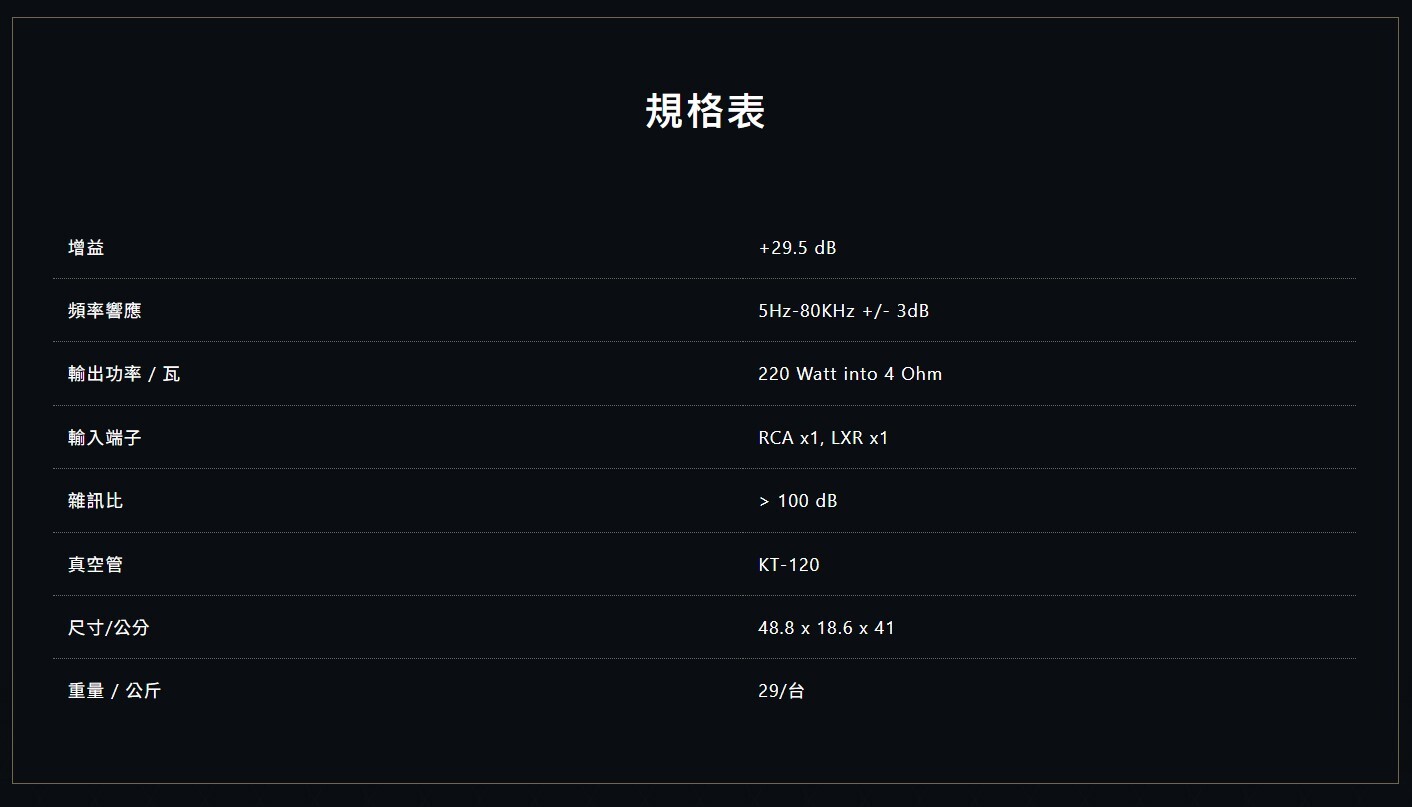
Task: Click the 5Hz-80KHz frequency range text
Action: tap(806, 311)
